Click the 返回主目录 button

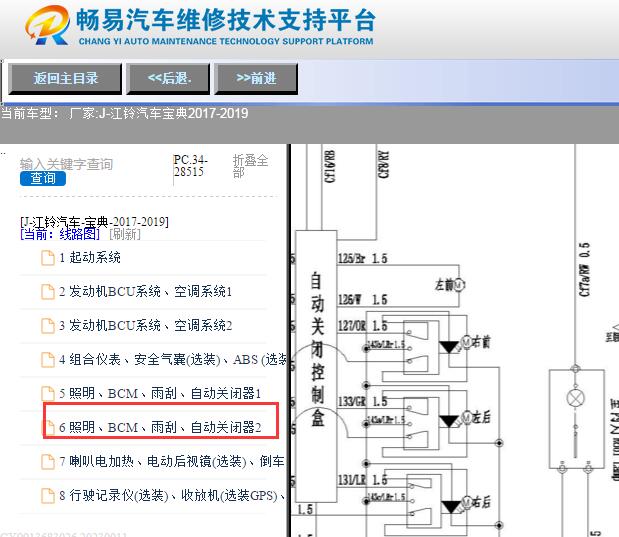(65, 79)
